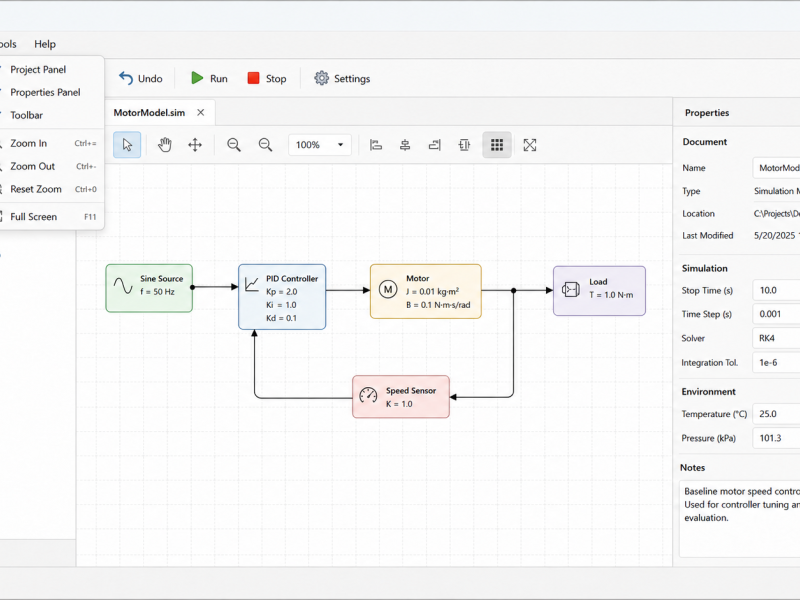Select the Load block title

point(598,282)
